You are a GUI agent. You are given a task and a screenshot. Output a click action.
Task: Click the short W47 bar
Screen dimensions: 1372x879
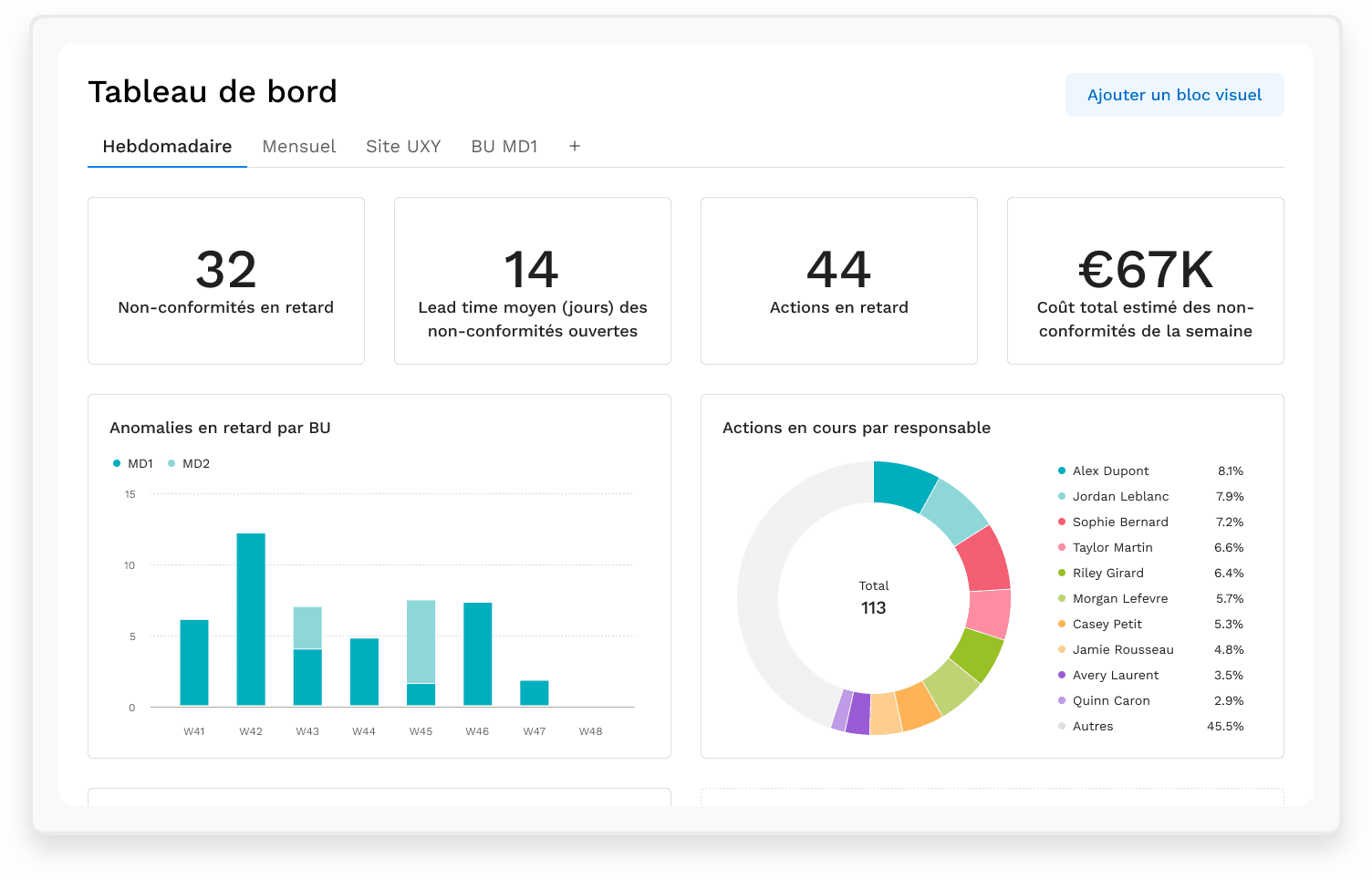pyautogui.click(x=534, y=693)
